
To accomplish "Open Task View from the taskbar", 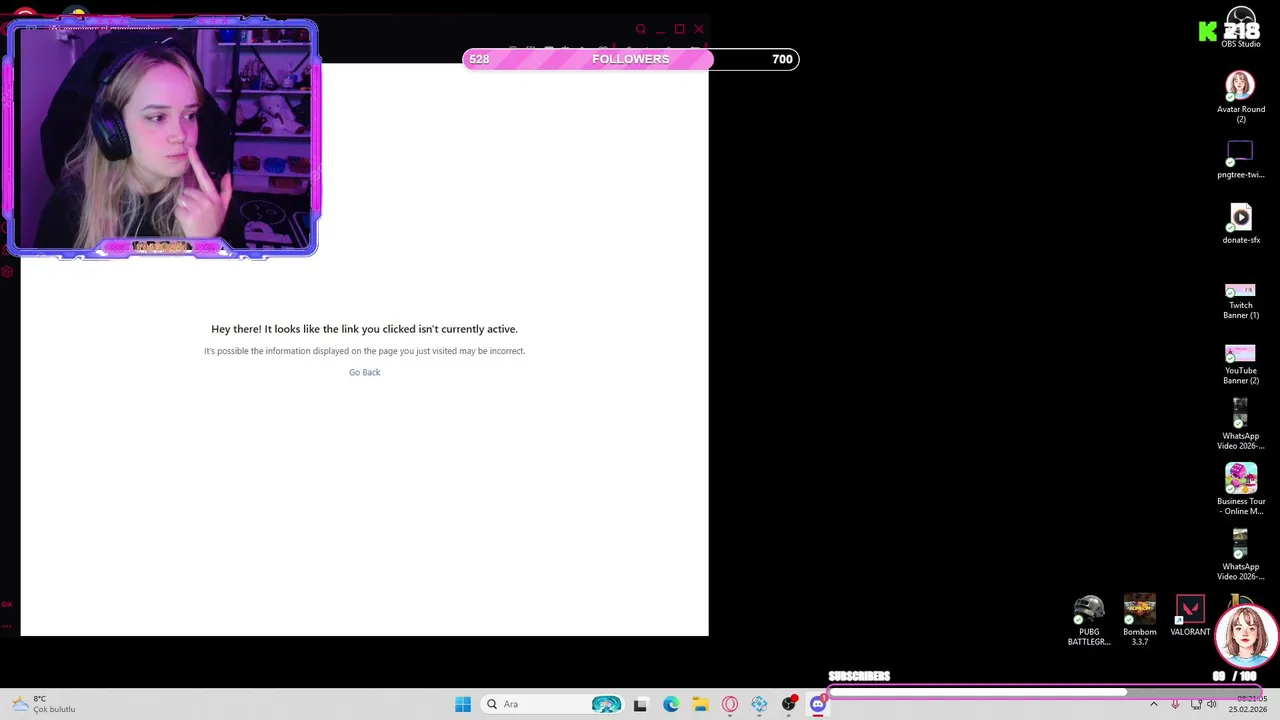I will point(640,704).
